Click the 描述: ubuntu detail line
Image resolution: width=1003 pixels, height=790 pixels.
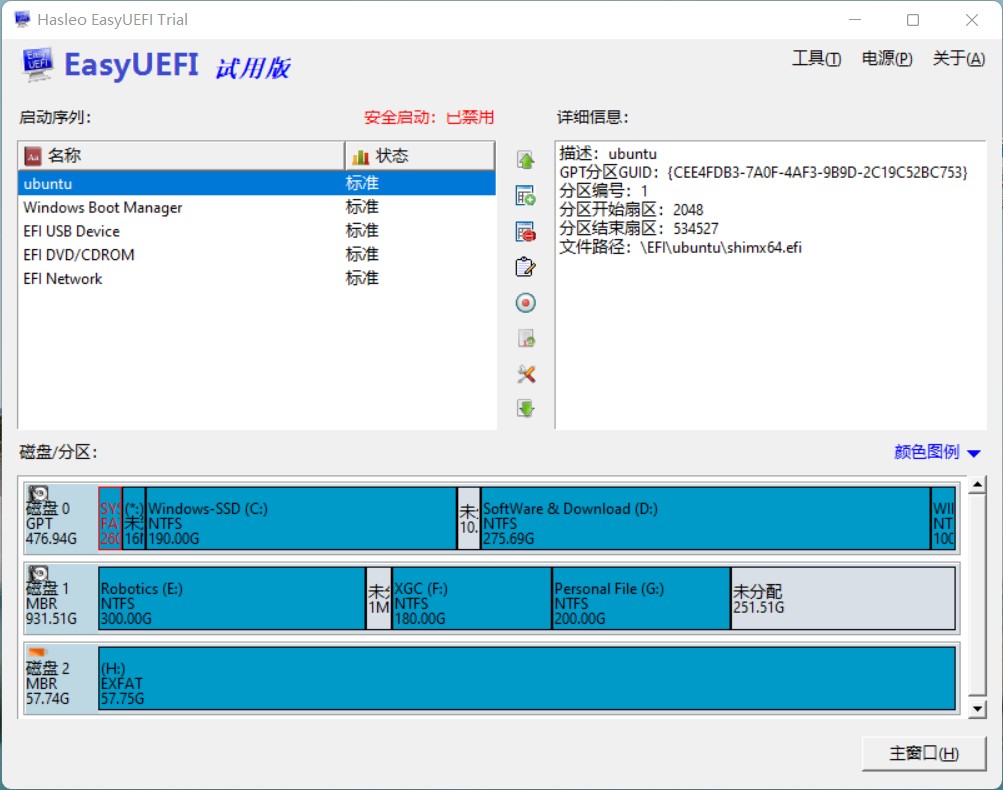(608, 154)
